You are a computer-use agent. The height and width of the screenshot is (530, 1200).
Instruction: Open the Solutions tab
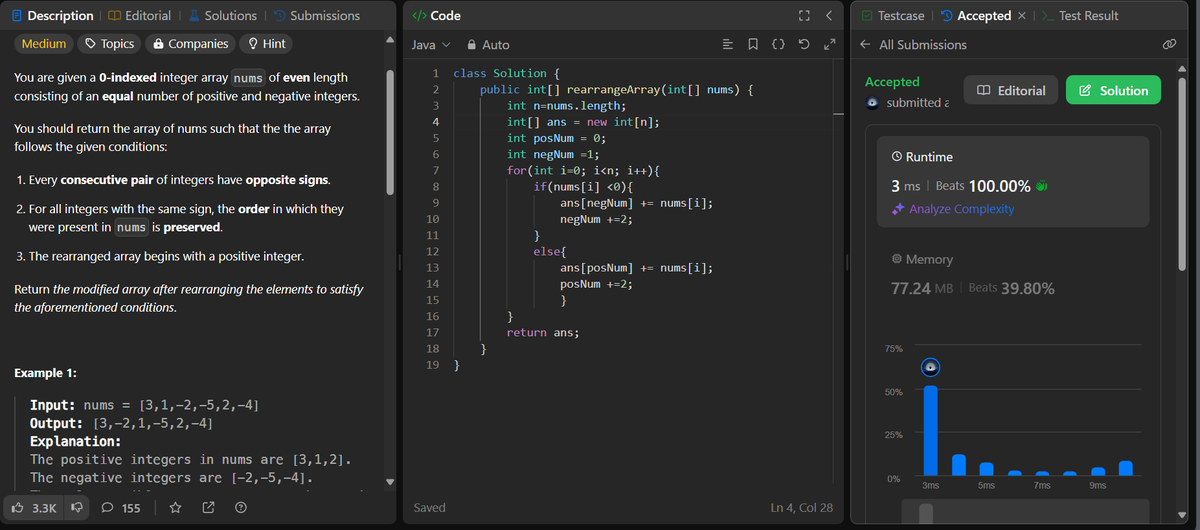(222, 16)
